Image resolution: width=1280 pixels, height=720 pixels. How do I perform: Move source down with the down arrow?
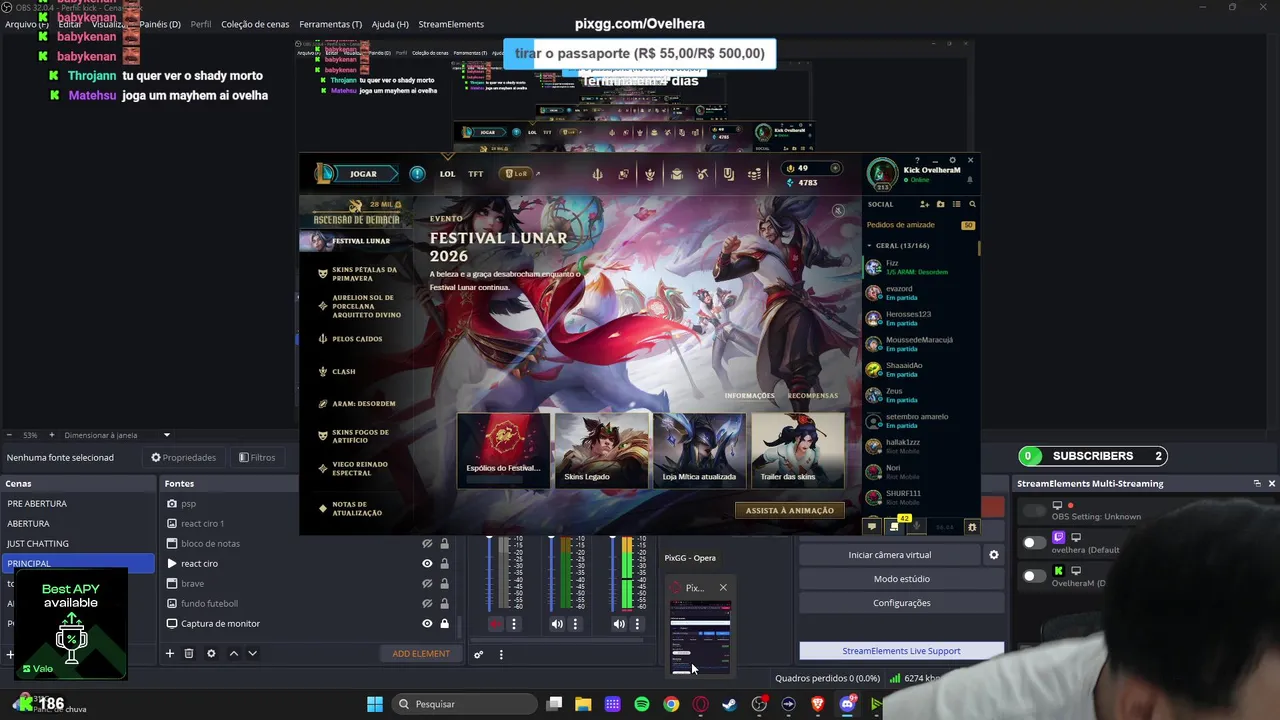tap(252, 653)
